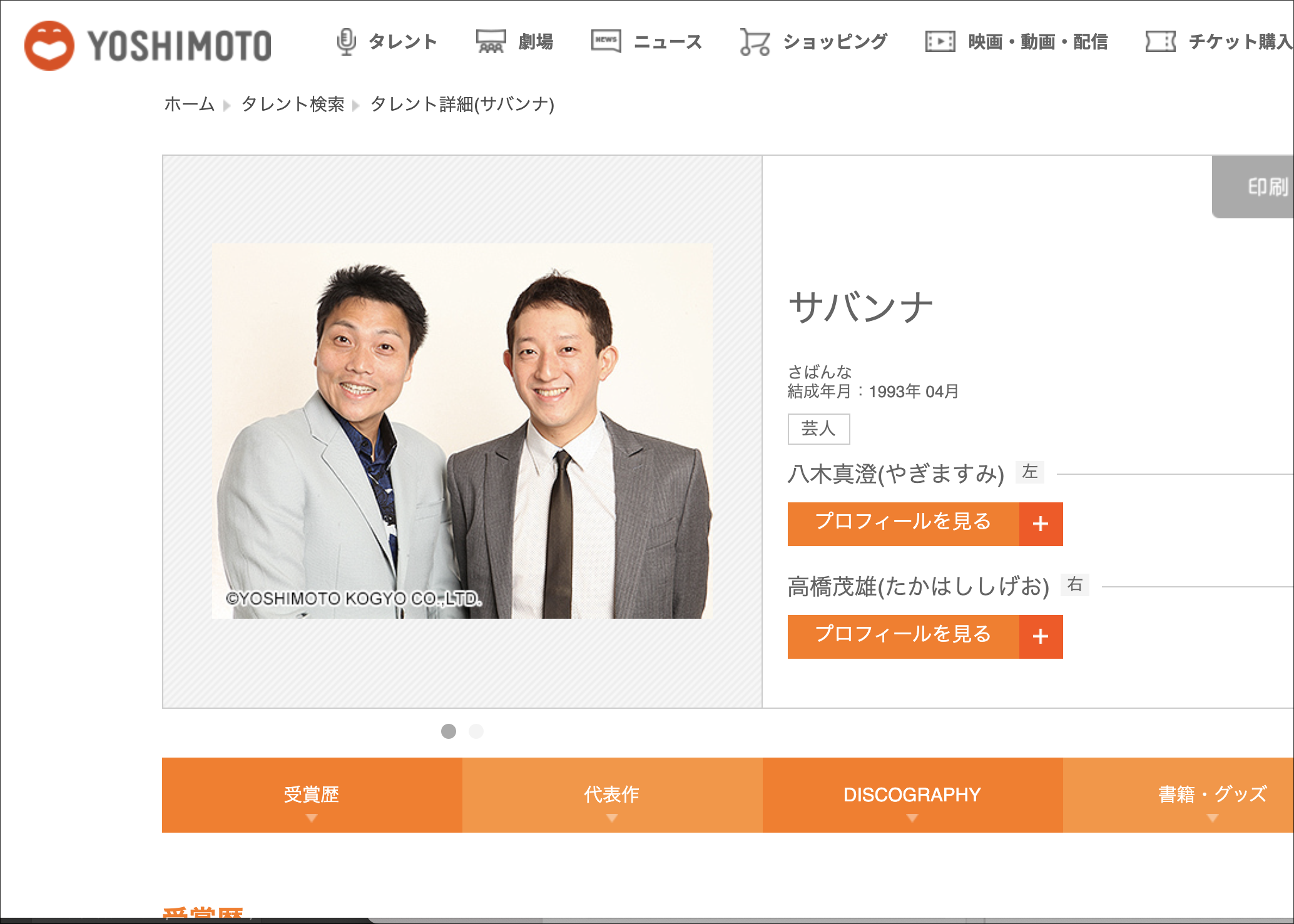Image resolution: width=1294 pixels, height=924 pixels.
Task: Click the サバンナ duo photo
Action: [462, 431]
